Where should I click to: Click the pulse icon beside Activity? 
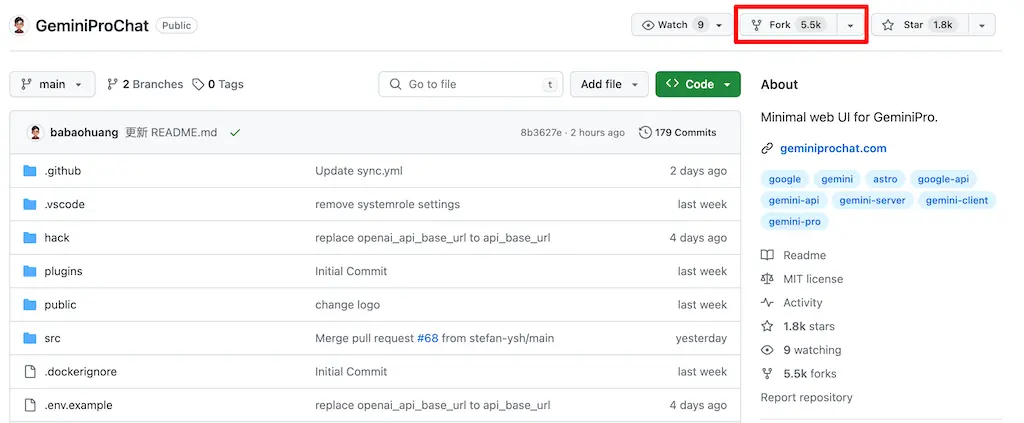767,303
